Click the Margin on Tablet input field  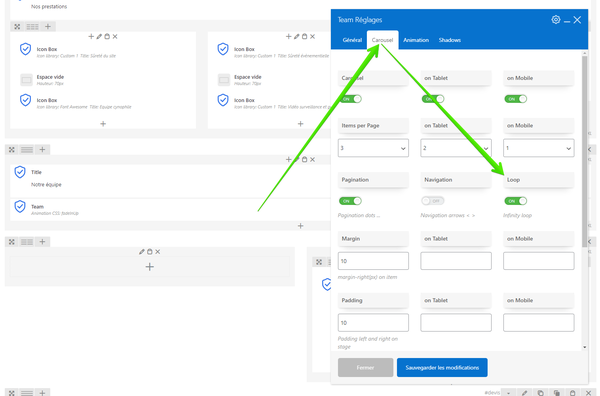456,261
